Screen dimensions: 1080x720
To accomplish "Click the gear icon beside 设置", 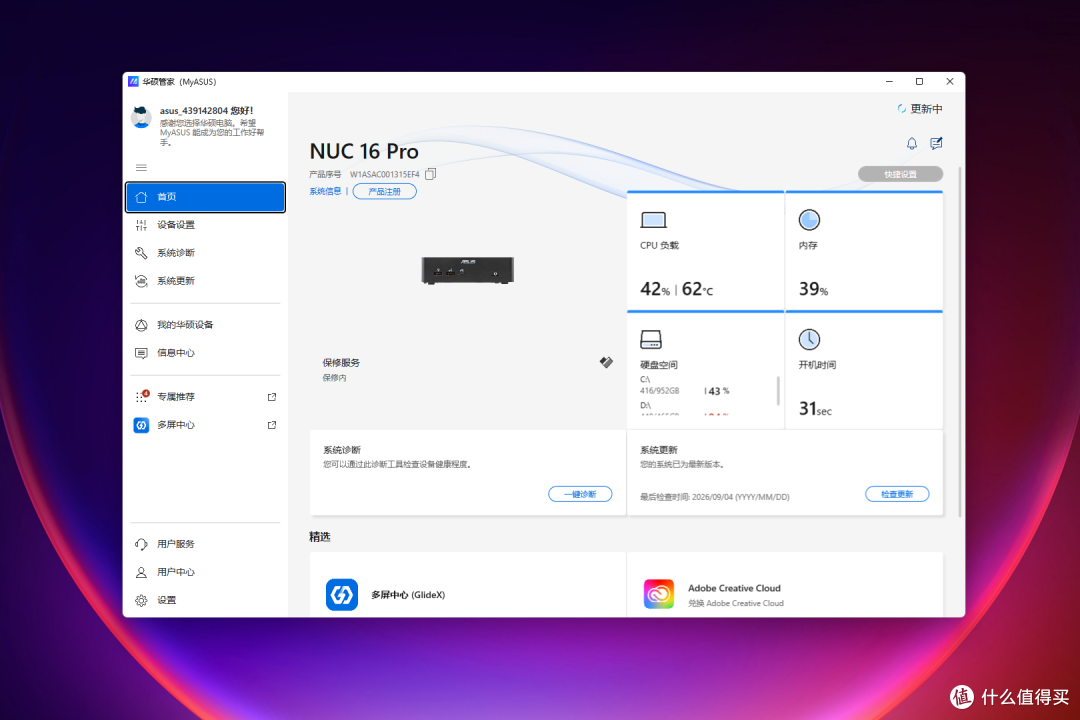I will [141, 600].
